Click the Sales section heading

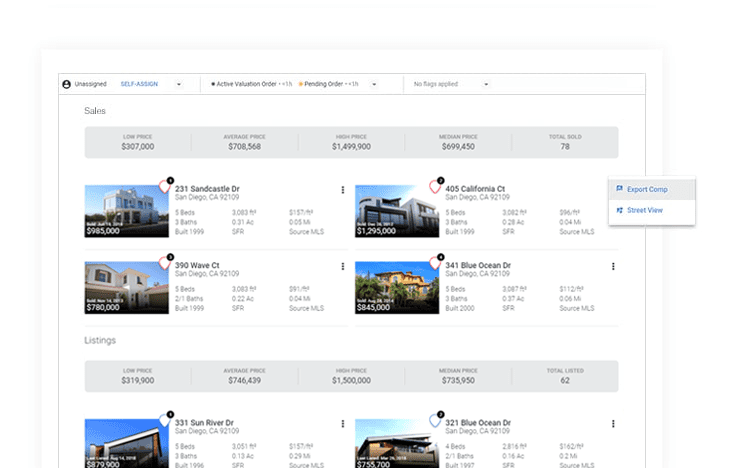[x=95, y=111]
